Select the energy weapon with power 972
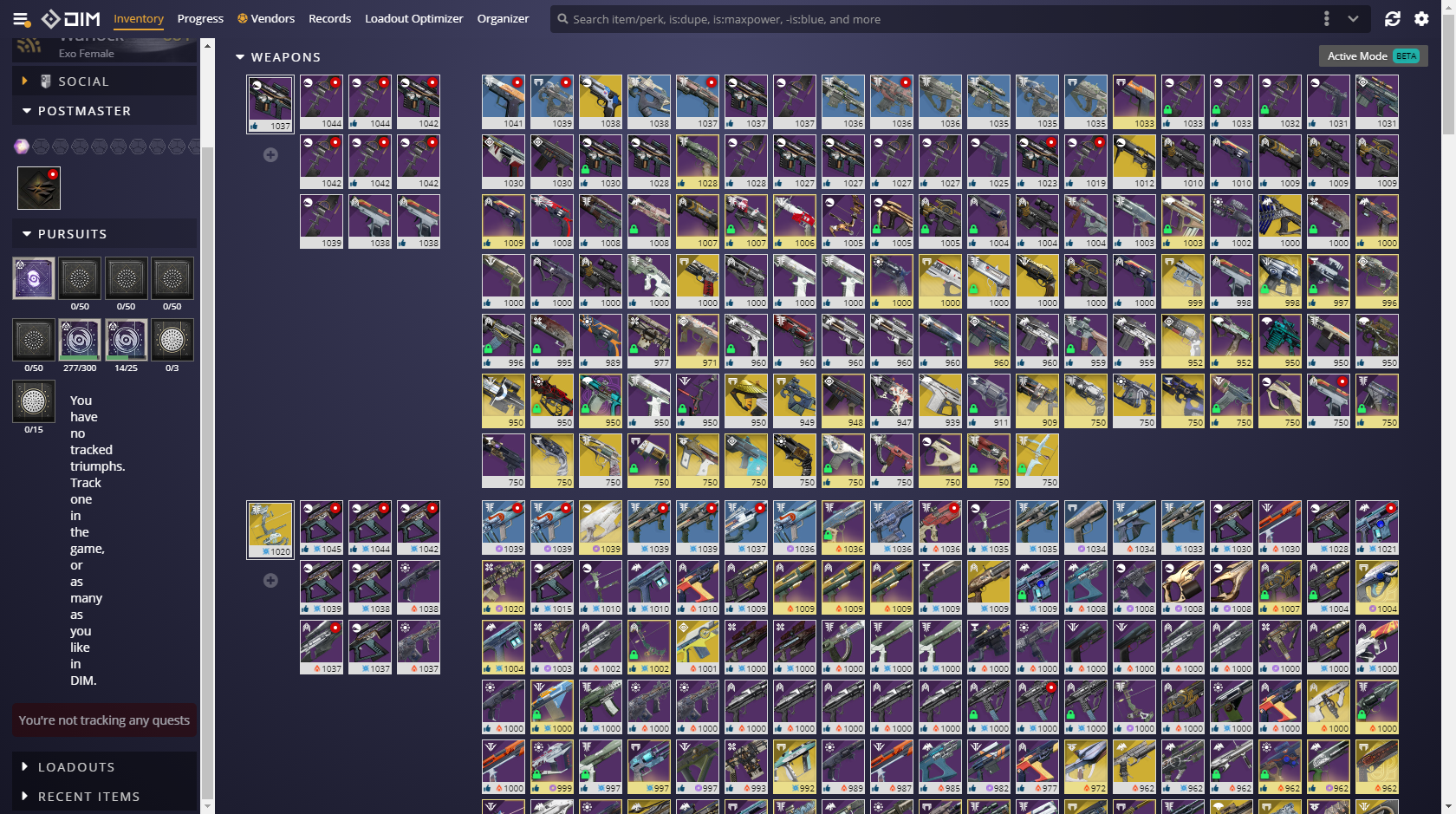The height and width of the screenshot is (814, 1456). click(x=1086, y=767)
